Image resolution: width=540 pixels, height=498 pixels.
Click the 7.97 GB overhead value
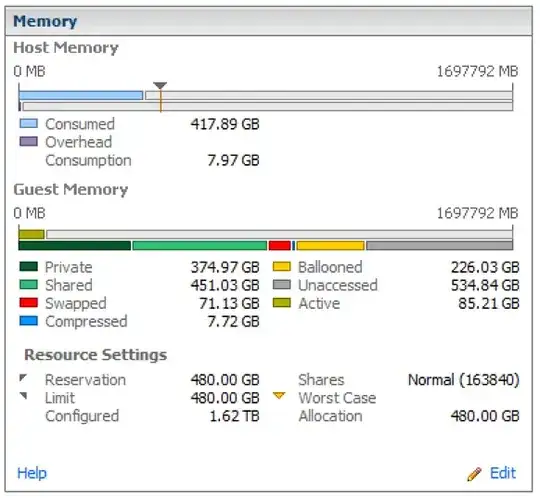[233, 160]
